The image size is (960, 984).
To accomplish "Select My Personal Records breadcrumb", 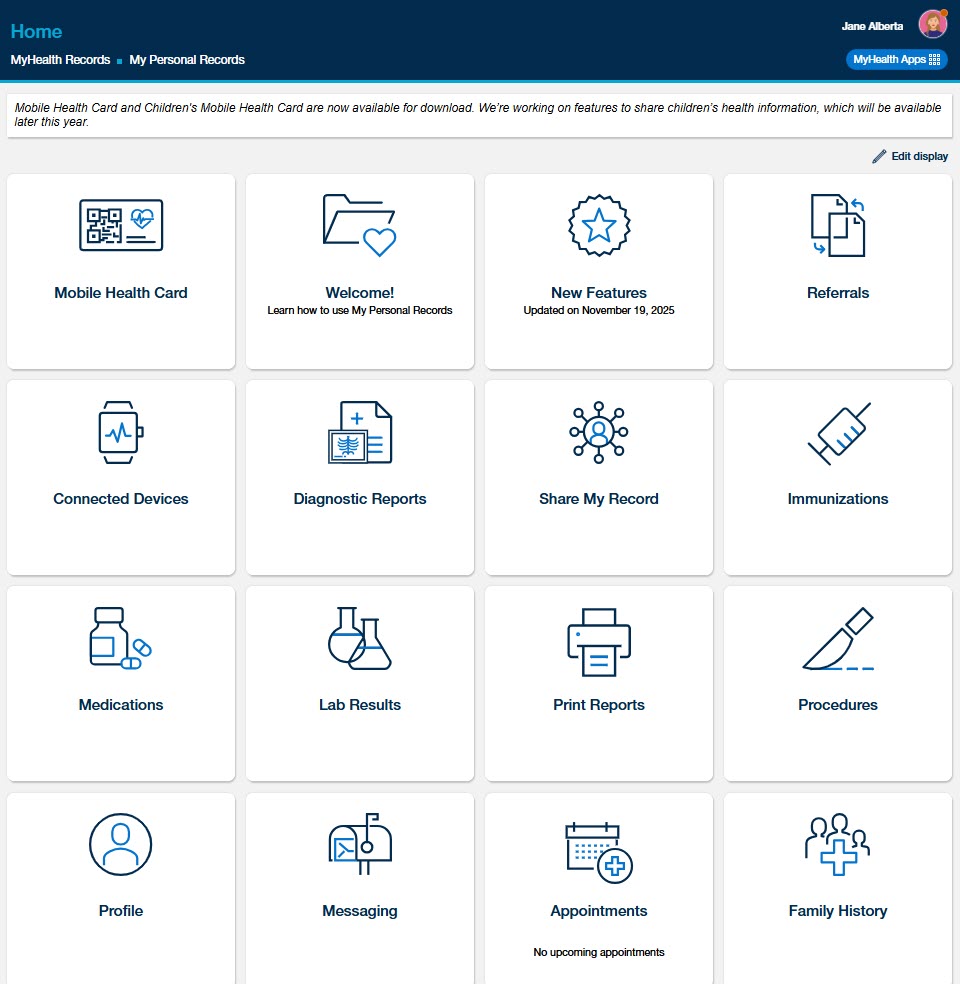I will coord(187,60).
